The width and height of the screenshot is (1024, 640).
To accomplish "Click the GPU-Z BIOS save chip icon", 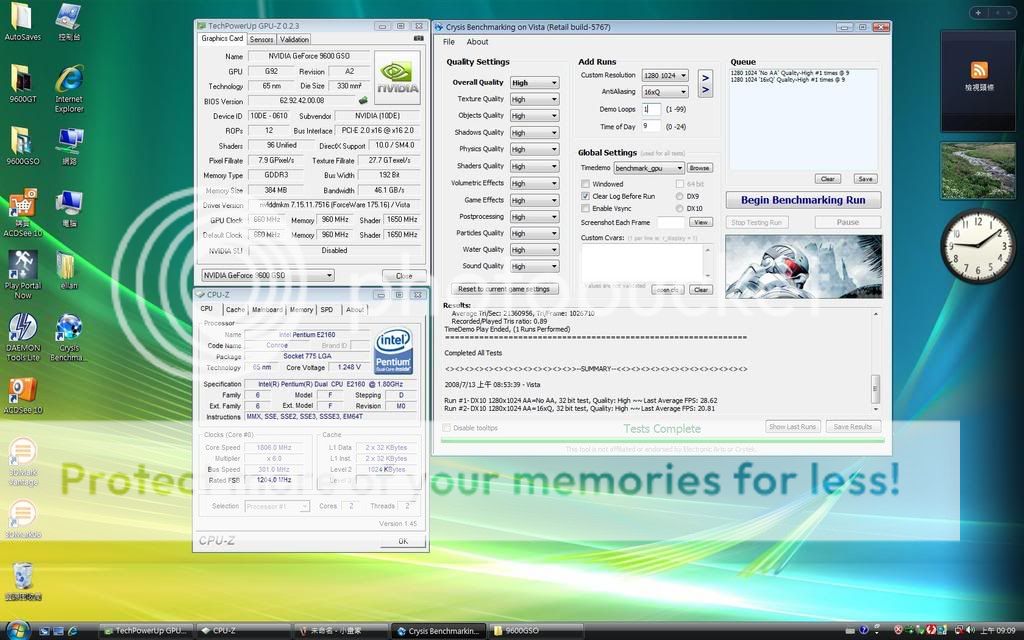I will pyautogui.click(x=362, y=101).
